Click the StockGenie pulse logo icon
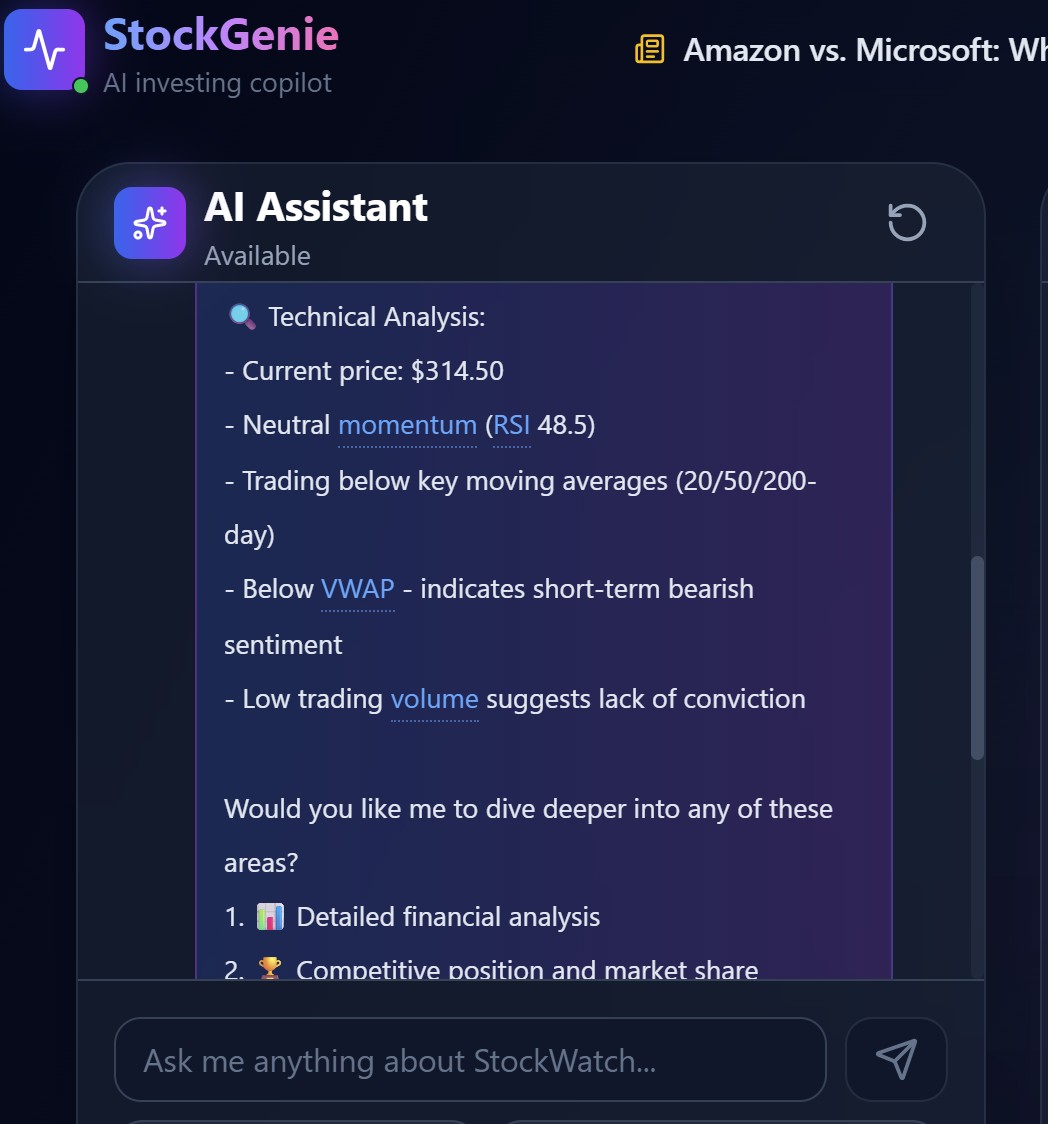The height and width of the screenshot is (1124, 1048). coord(44,48)
